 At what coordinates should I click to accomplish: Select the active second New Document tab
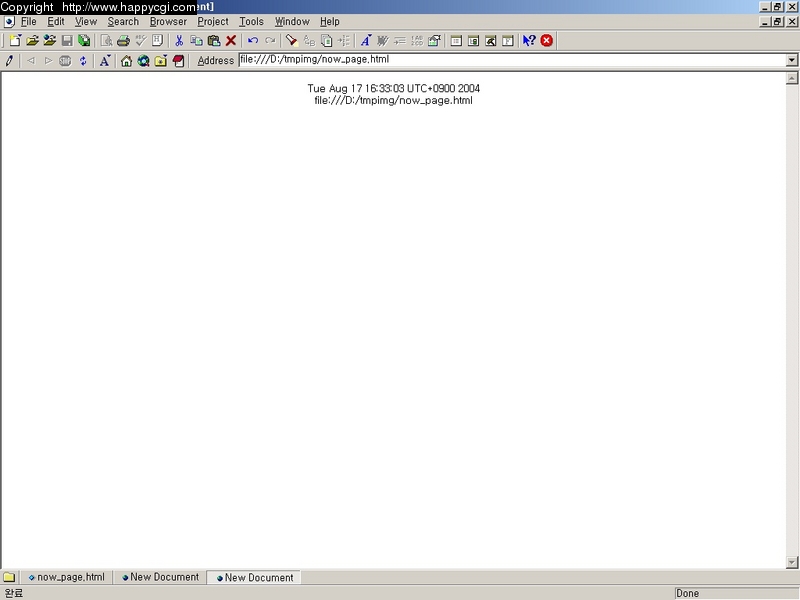click(255, 578)
